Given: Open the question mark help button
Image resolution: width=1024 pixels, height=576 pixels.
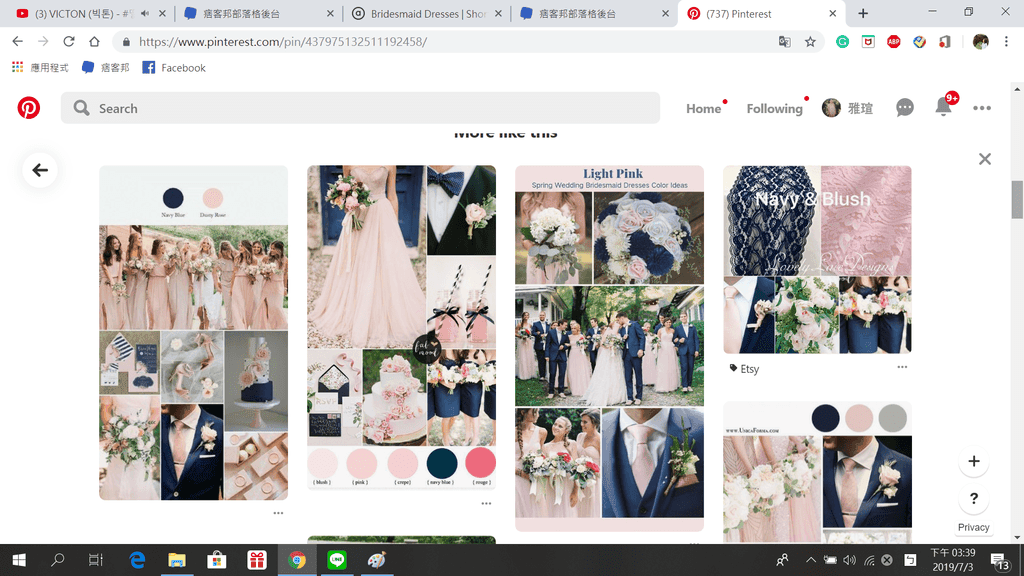Looking at the screenshot, I should (x=974, y=499).
